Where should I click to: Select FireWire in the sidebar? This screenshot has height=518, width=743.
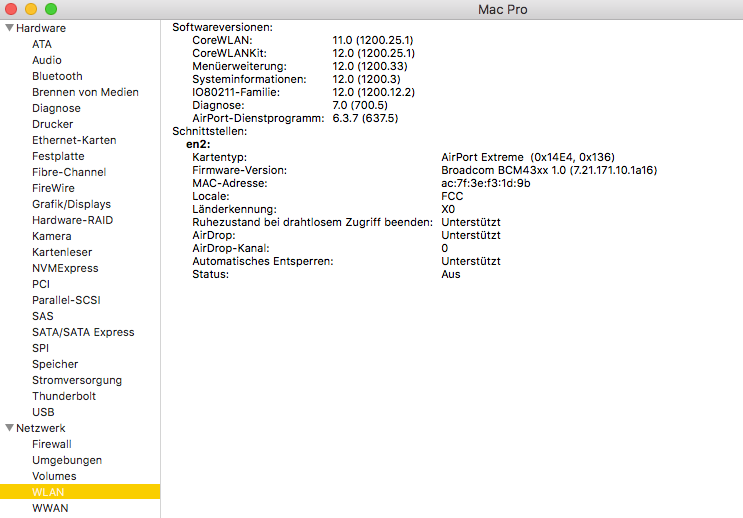click(x=54, y=188)
